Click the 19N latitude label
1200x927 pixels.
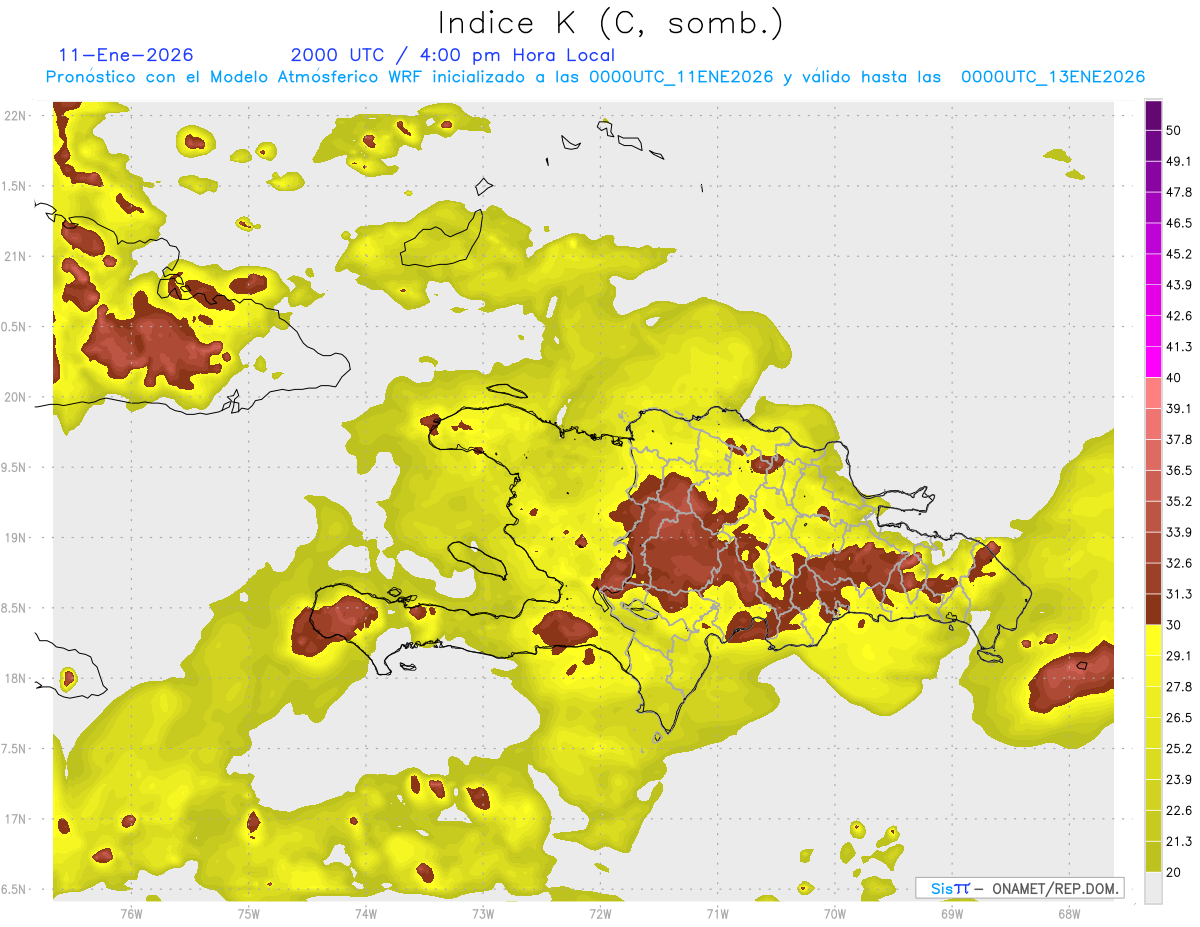click(x=15, y=537)
